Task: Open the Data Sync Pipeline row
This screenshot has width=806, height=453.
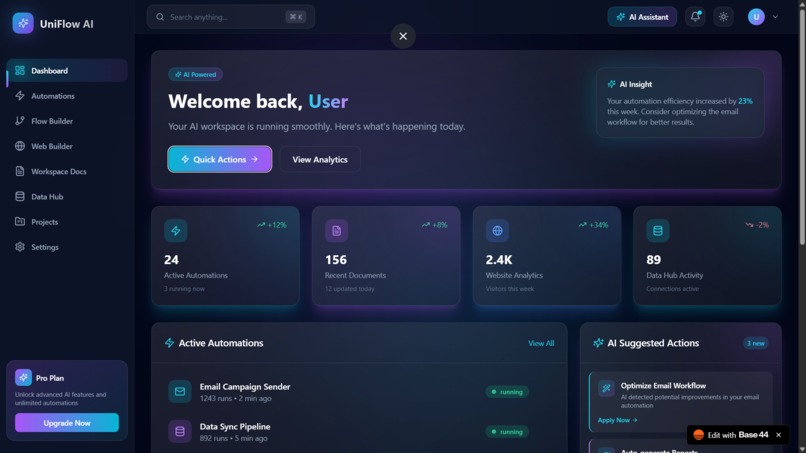Action: [x=359, y=431]
